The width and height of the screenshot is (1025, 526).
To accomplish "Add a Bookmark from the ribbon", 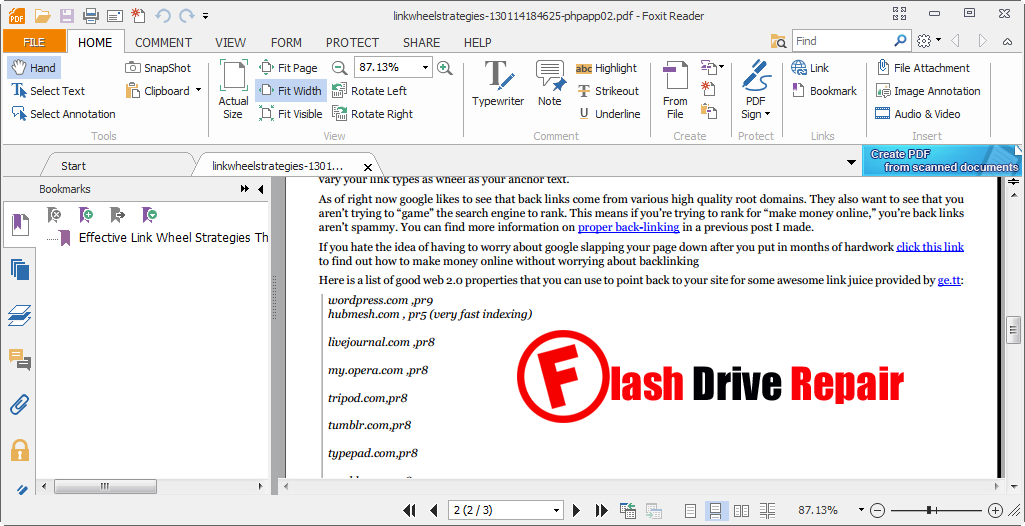I will (x=824, y=91).
